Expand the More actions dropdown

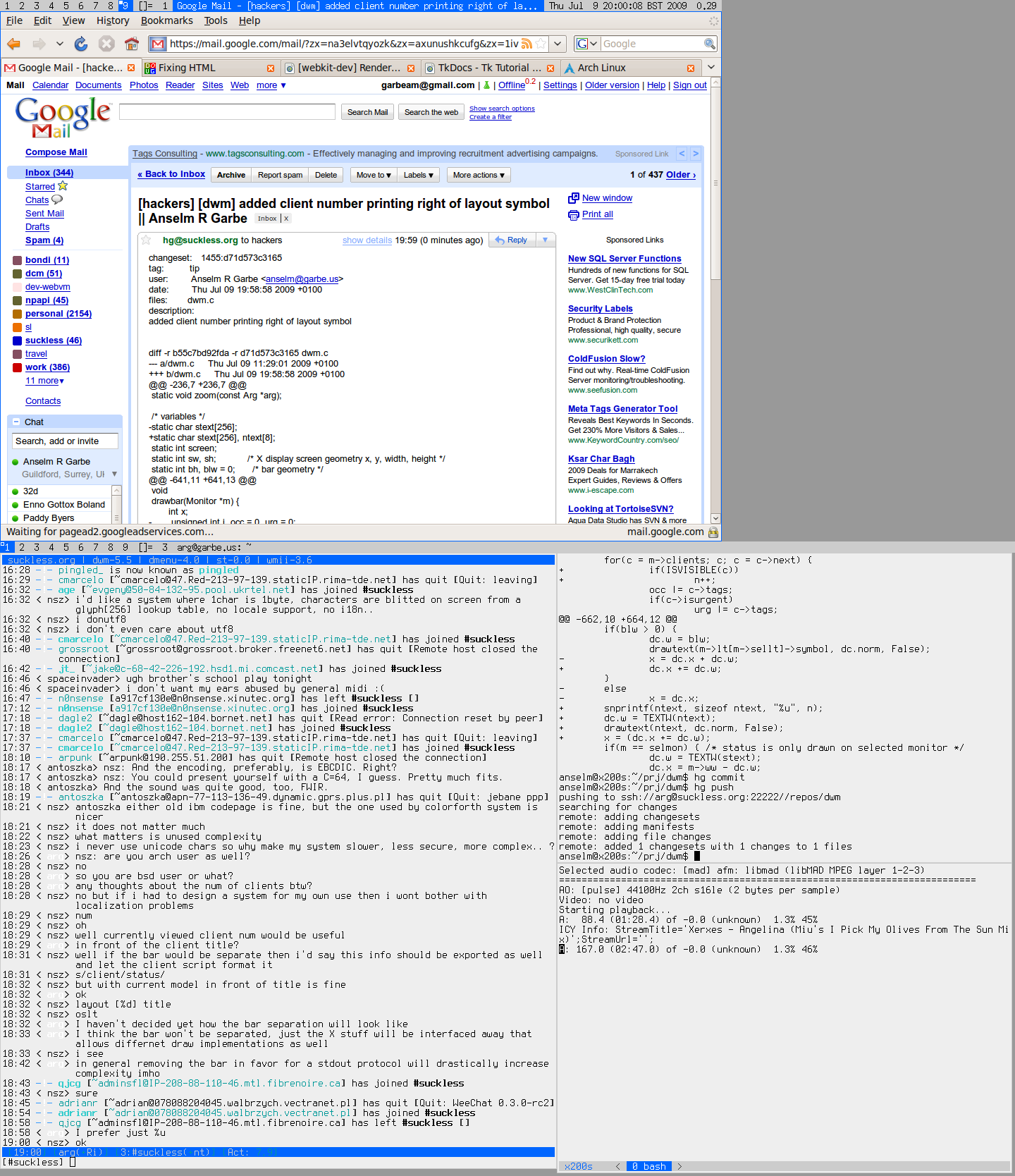pos(478,175)
